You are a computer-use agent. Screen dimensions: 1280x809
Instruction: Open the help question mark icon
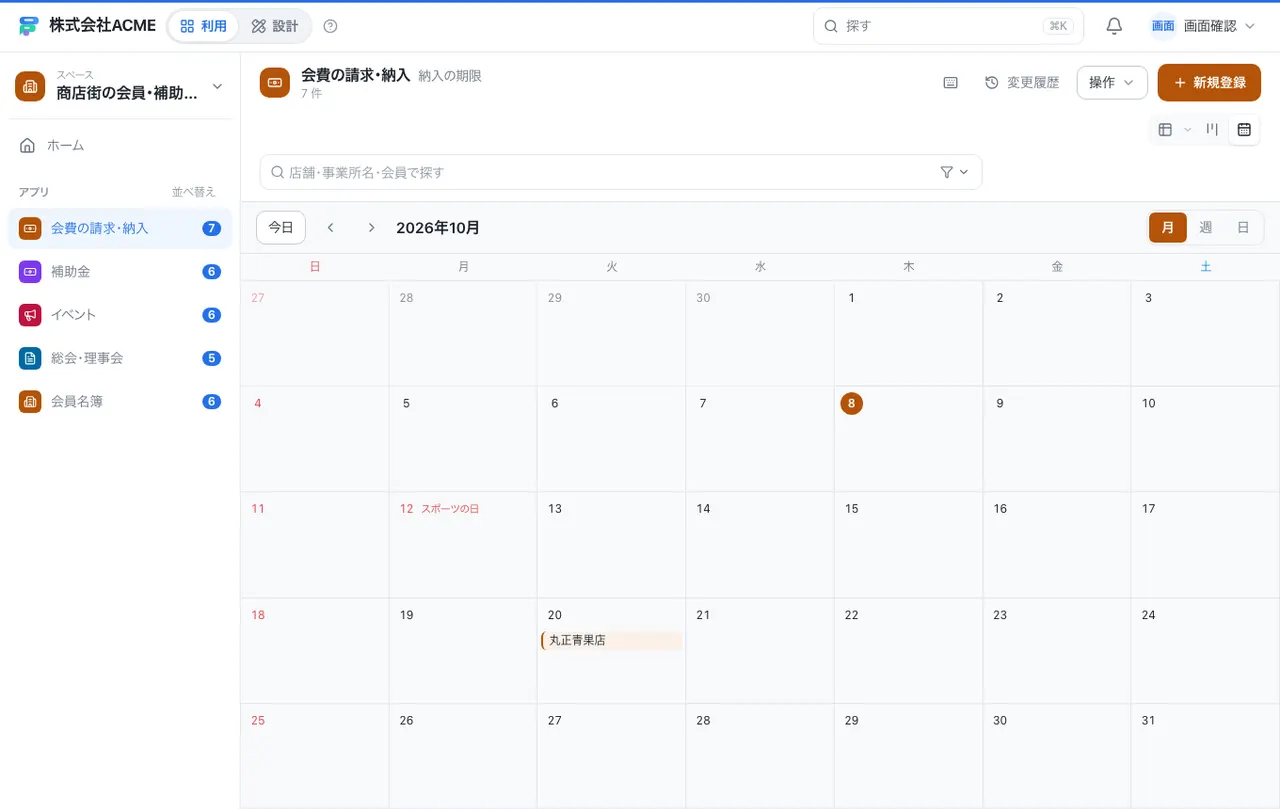[331, 26]
